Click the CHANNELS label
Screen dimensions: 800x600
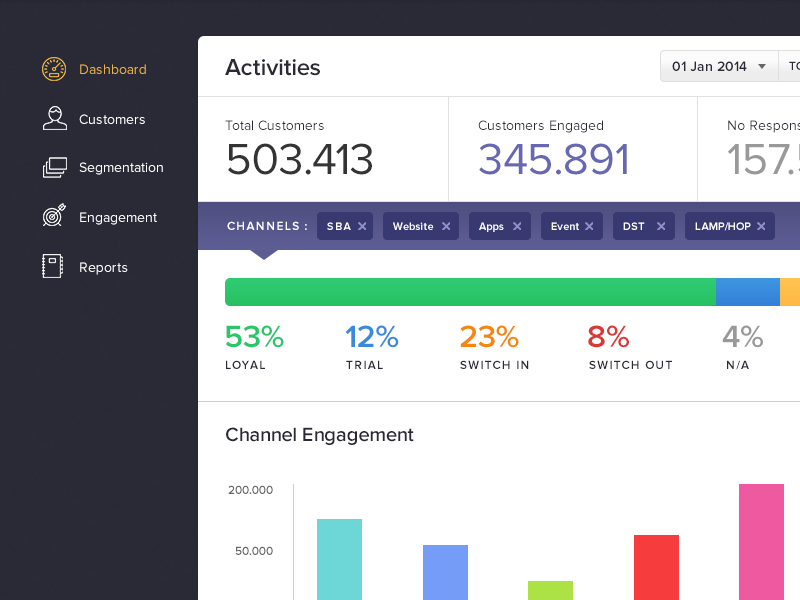(x=267, y=226)
